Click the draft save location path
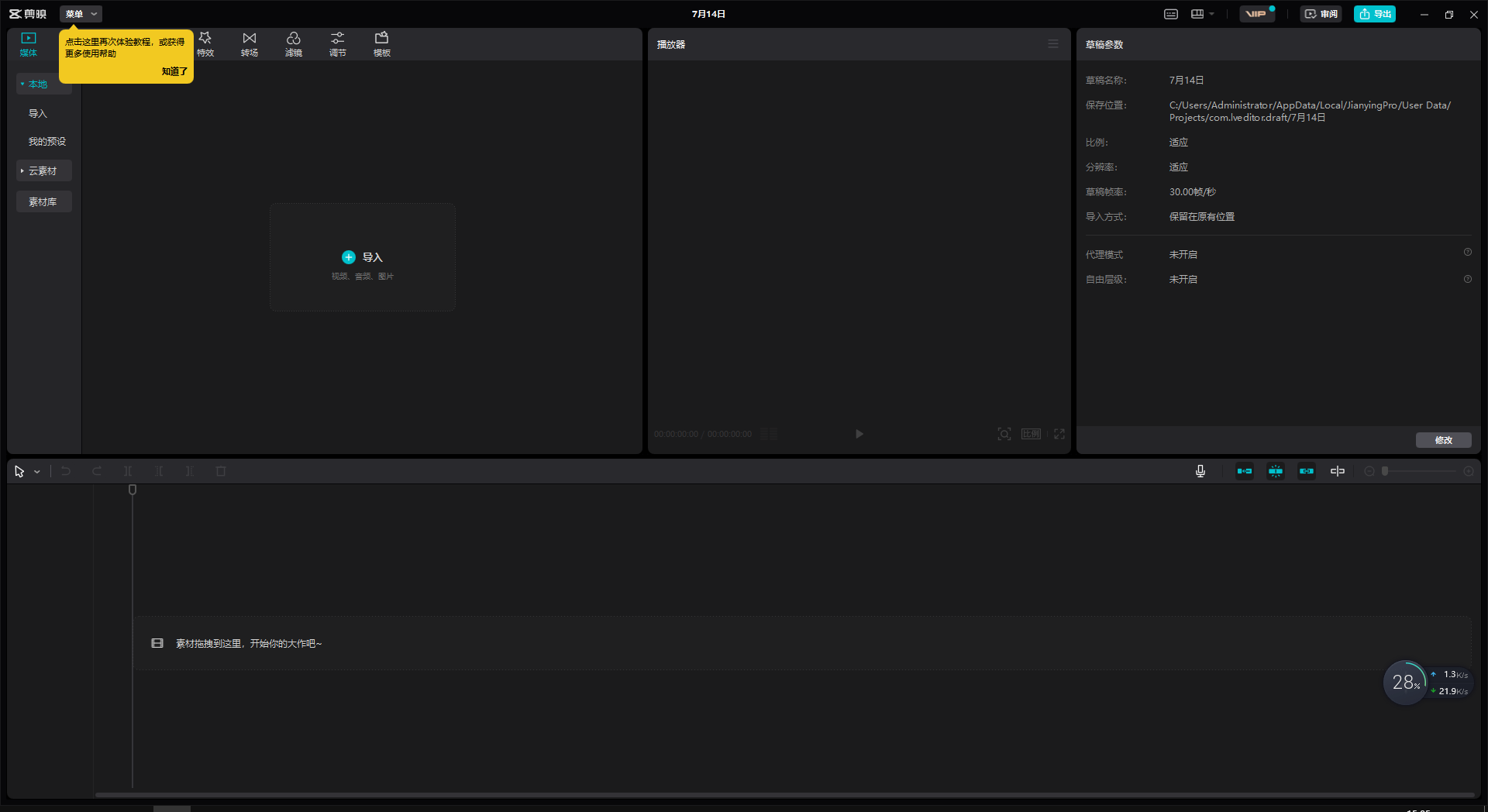 pyautogui.click(x=1310, y=112)
